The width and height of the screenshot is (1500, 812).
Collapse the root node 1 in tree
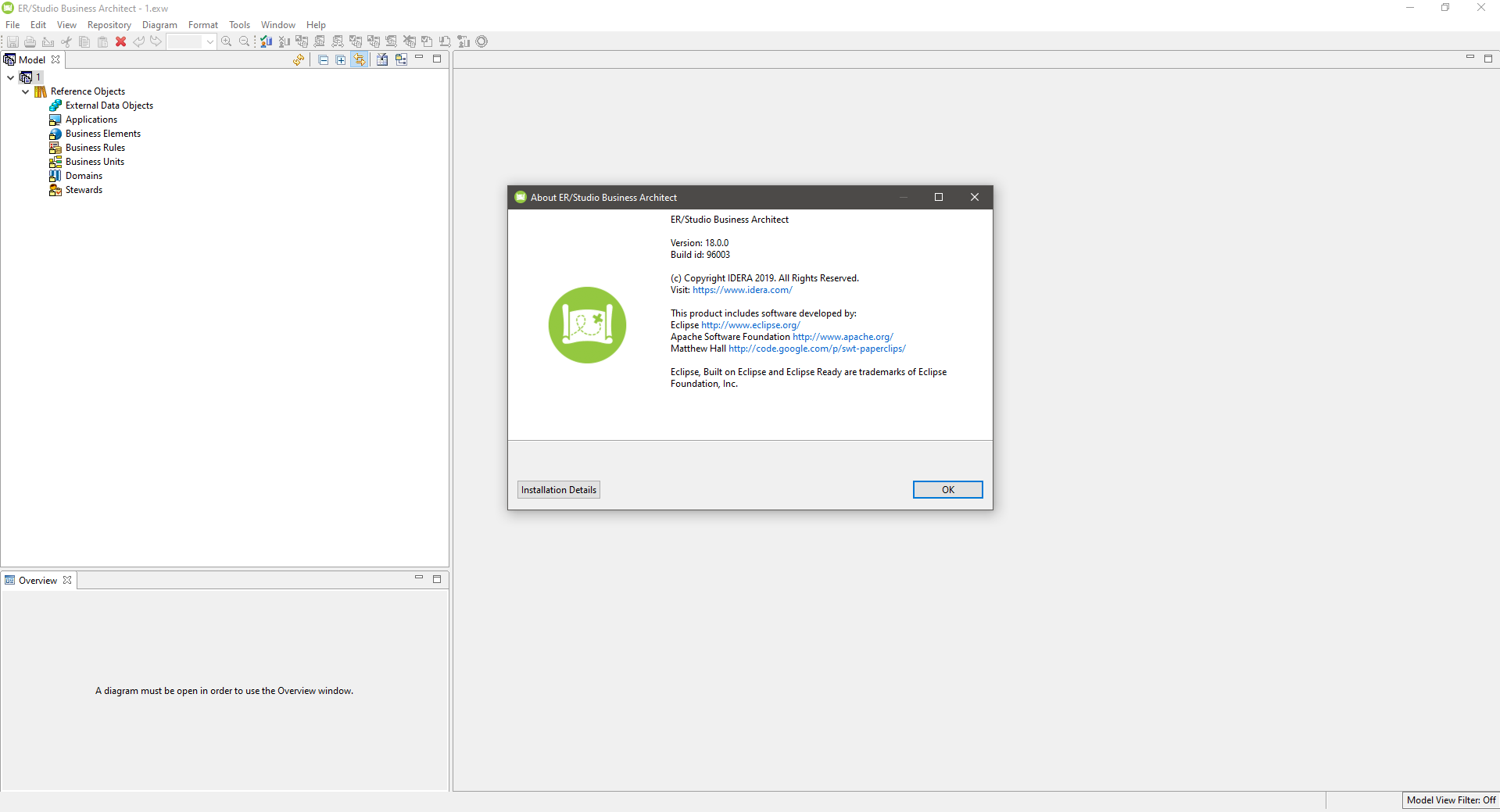pos(10,77)
